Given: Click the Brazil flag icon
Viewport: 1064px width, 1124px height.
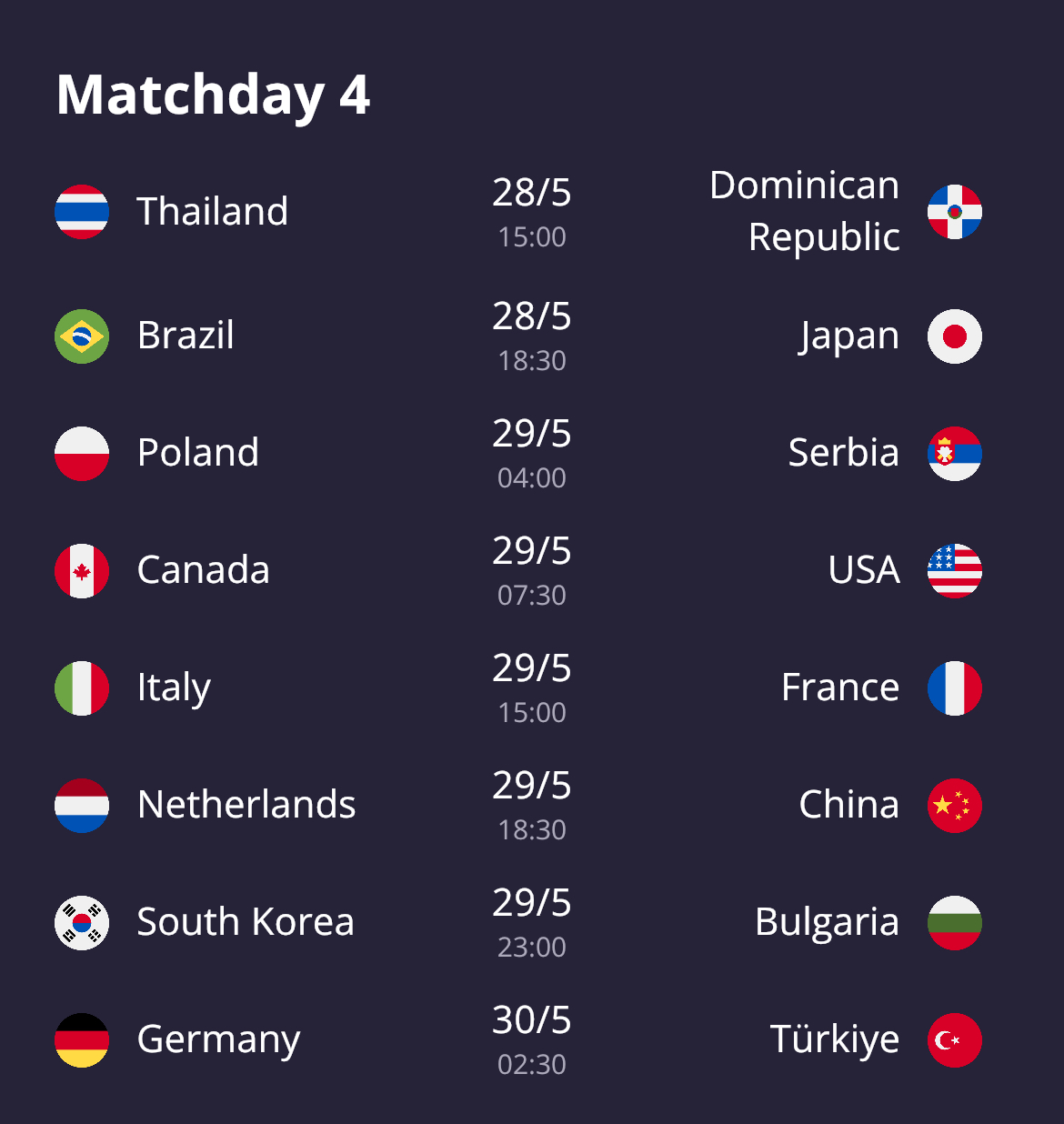Looking at the screenshot, I should tap(82, 336).
